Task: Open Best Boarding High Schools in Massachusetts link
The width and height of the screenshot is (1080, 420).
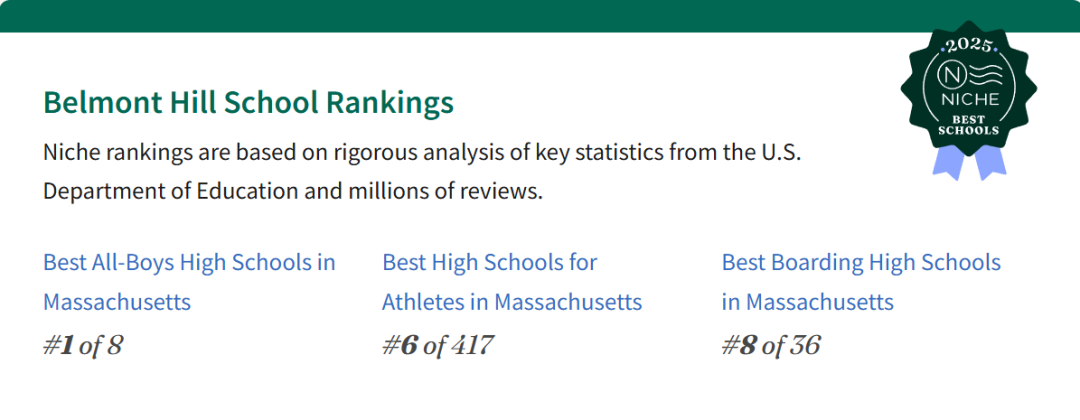Action: pos(862,282)
